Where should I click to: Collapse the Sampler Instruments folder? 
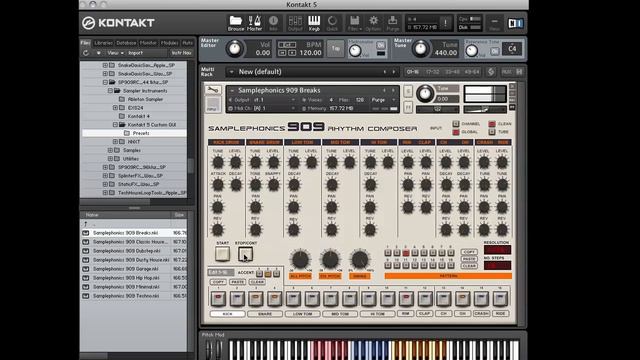(x=110, y=91)
